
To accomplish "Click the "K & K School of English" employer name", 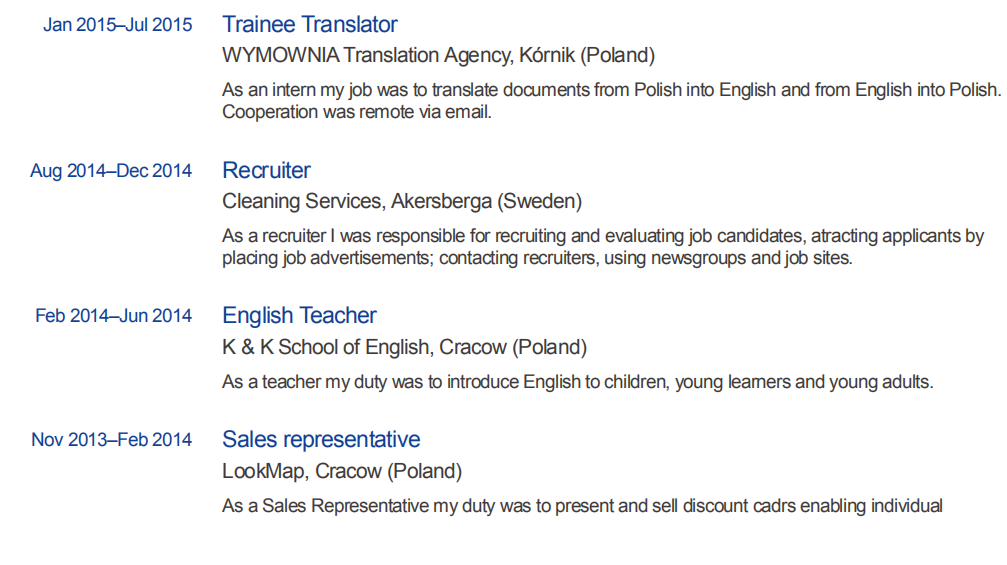I will (x=329, y=347).
